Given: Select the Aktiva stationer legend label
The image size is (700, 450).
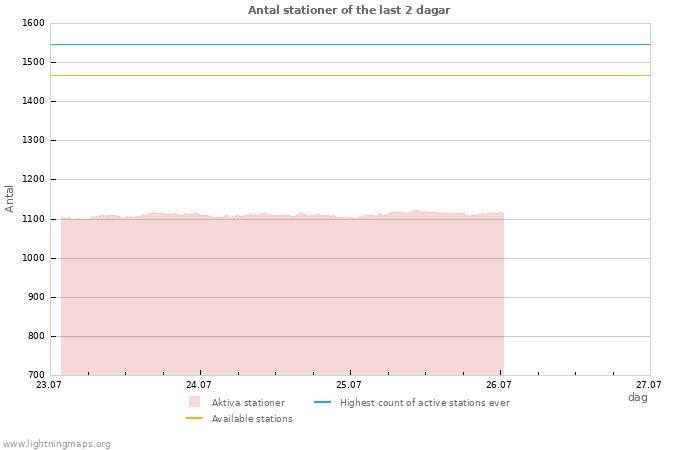Looking at the screenshot, I should click(248, 403).
